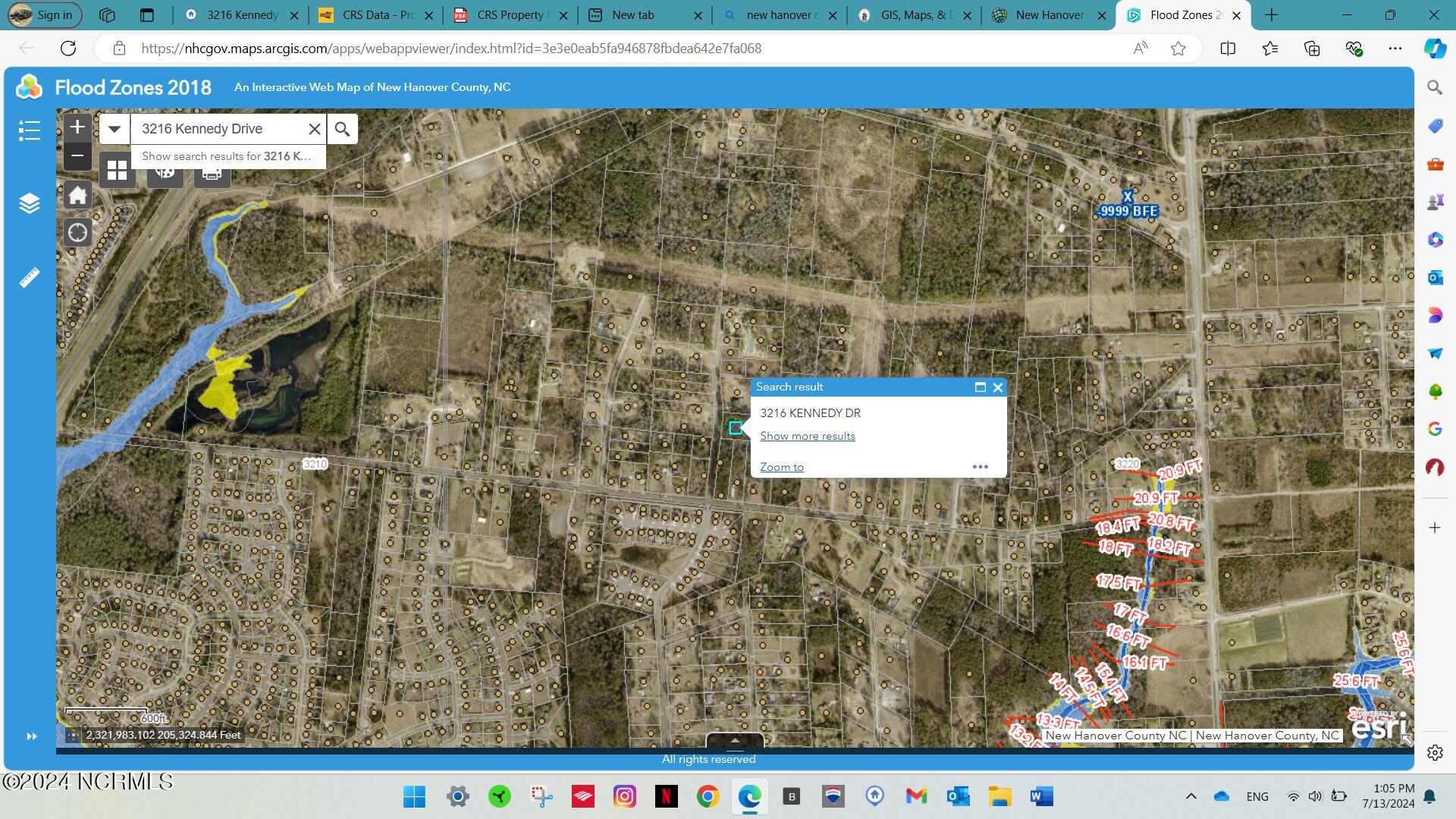Open the tab actions menu icon

147,15
